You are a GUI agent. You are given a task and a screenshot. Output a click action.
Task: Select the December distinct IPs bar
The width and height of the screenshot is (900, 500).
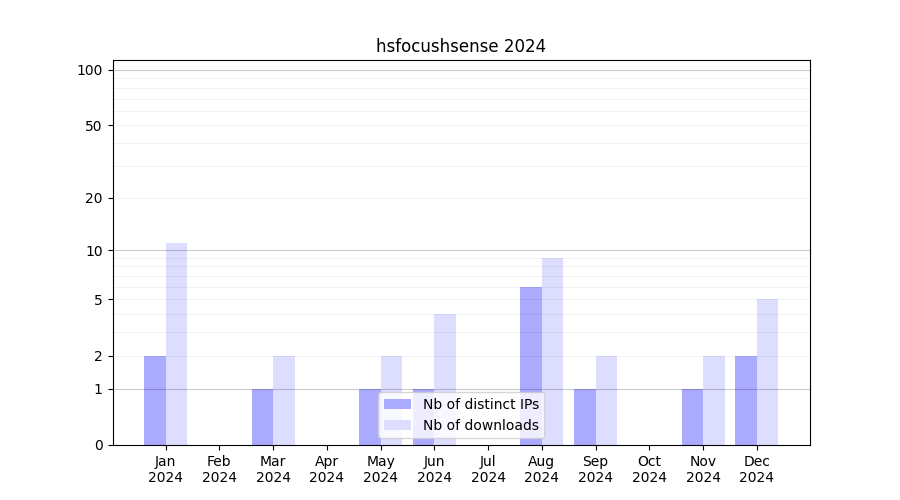click(746, 400)
